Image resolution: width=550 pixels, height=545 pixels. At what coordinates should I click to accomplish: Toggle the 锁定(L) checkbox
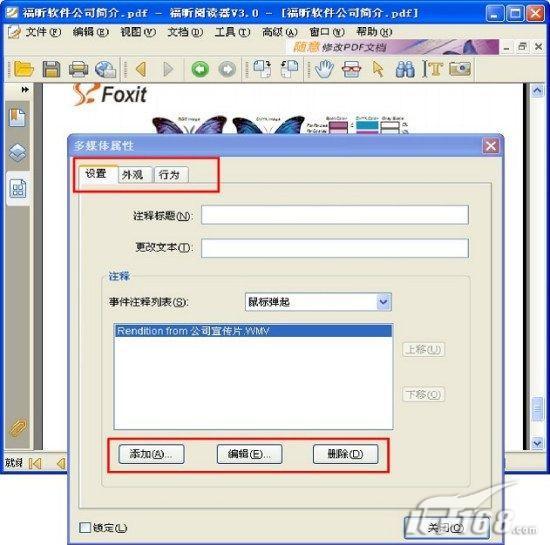(85, 527)
